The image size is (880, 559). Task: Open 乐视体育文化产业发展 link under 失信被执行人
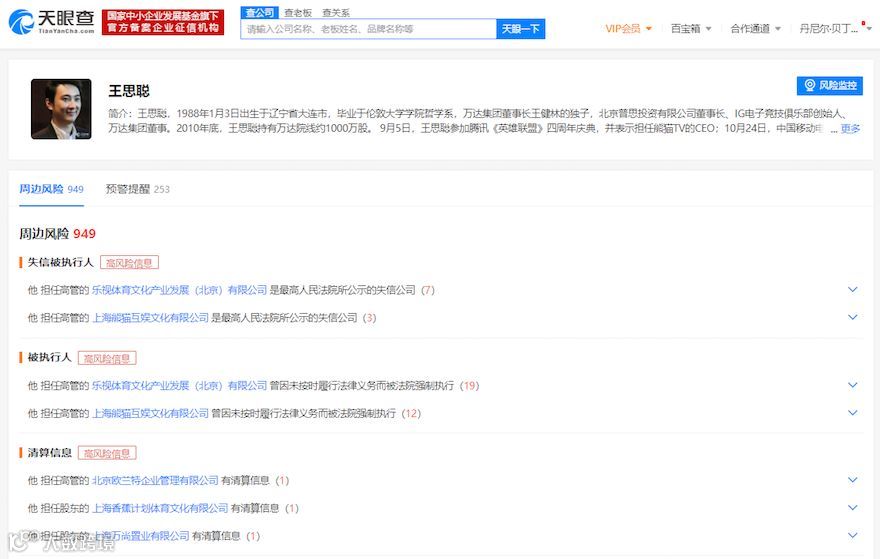179,290
